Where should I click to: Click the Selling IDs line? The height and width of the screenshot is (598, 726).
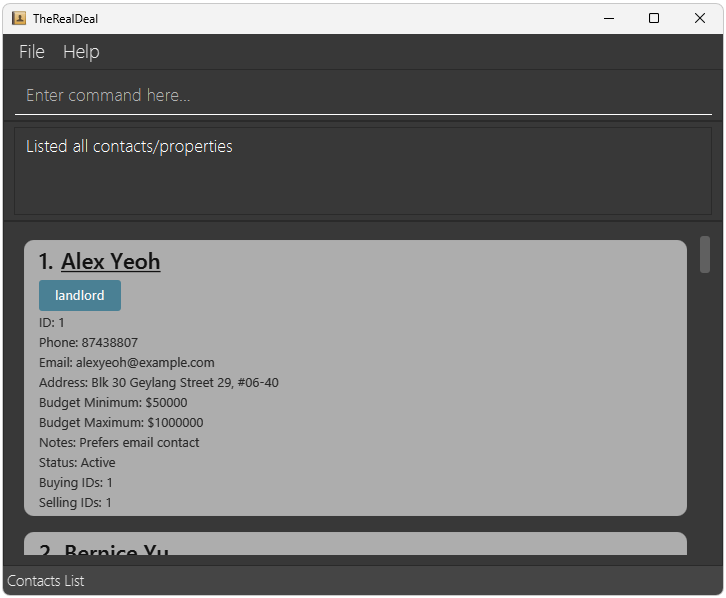(x=75, y=503)
